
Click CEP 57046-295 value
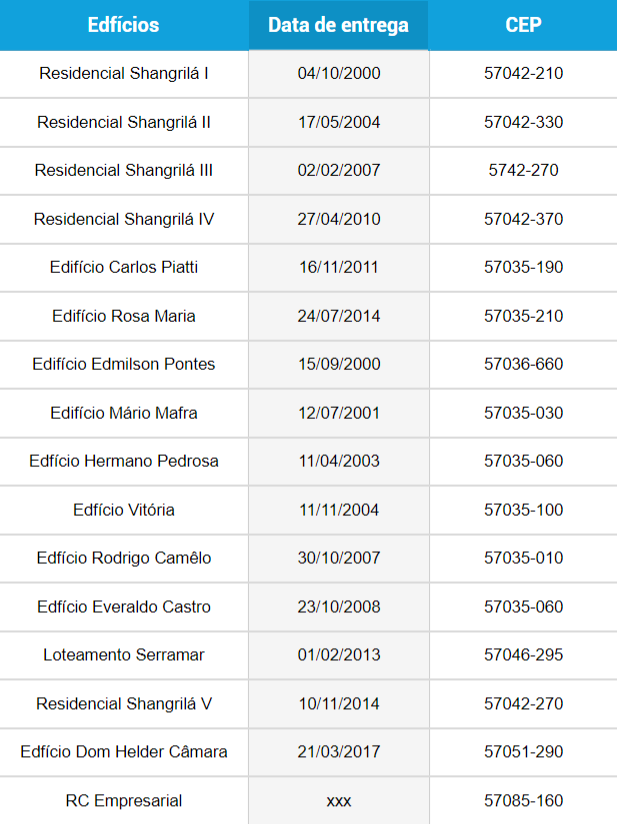523,655
